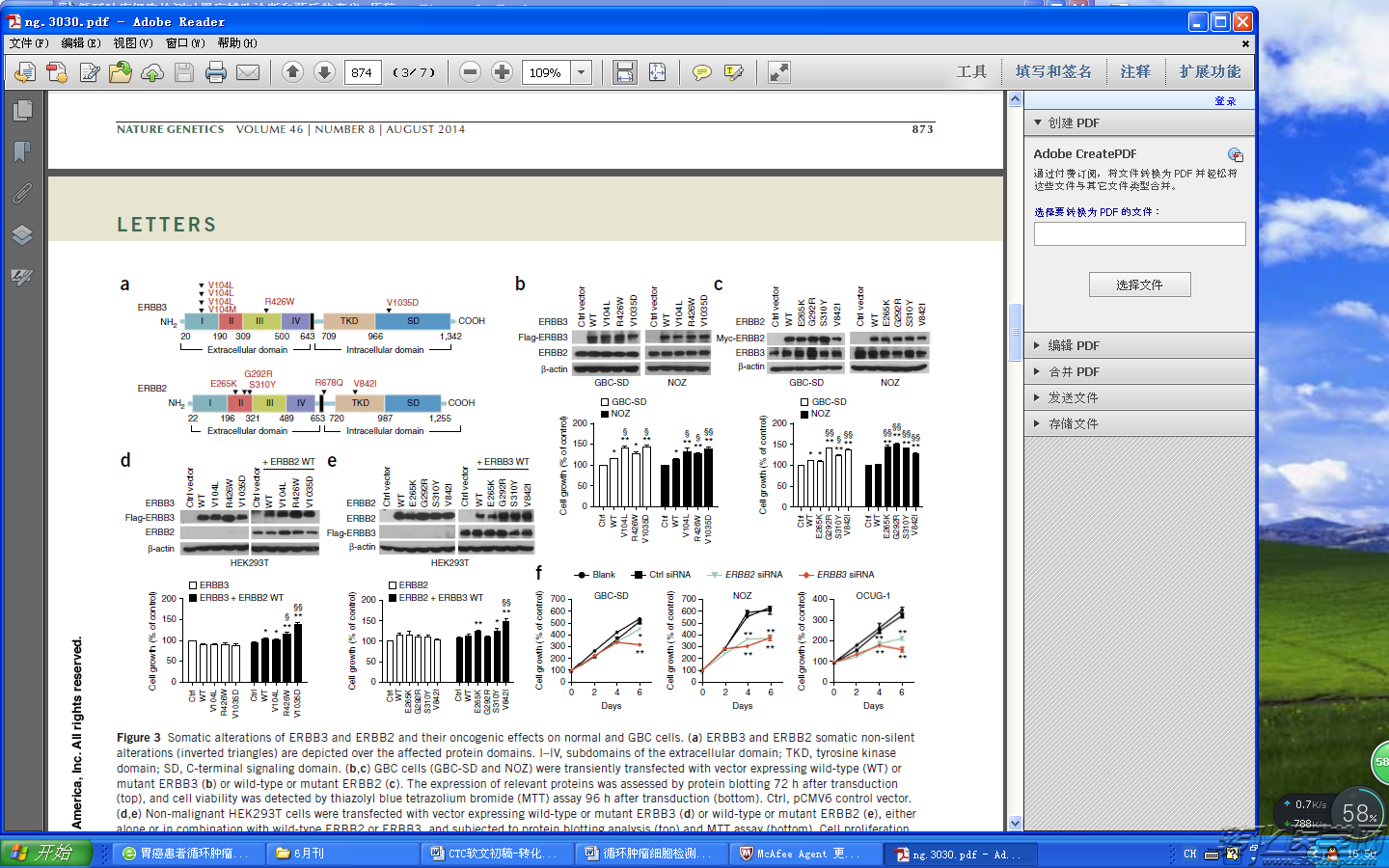Click the 58% floating monitor widget
This screenshot has width=1389, height=868.
pyautogui.click(x=1358, y=814)
